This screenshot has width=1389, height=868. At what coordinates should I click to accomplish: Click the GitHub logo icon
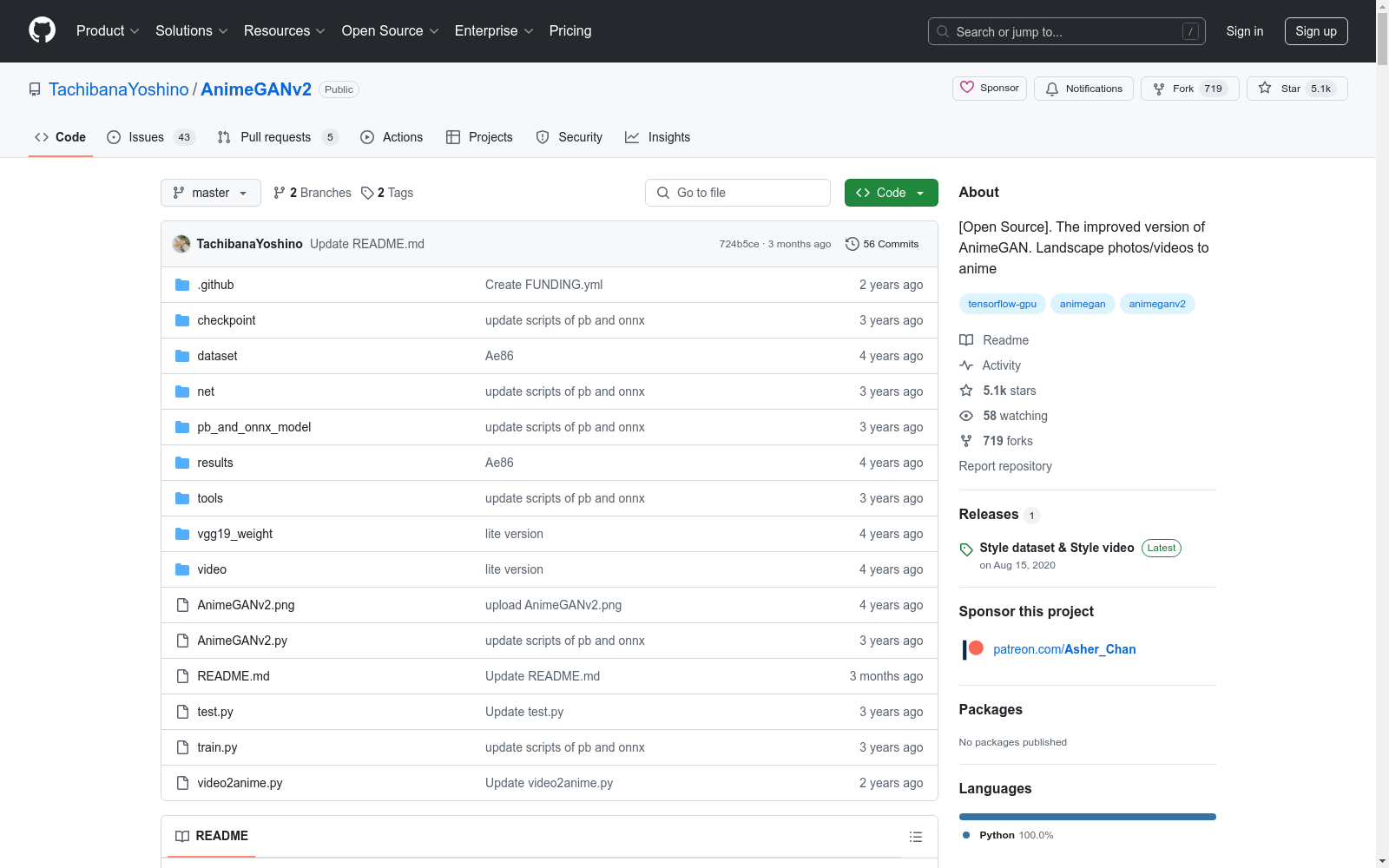click(x=42, y=30)
